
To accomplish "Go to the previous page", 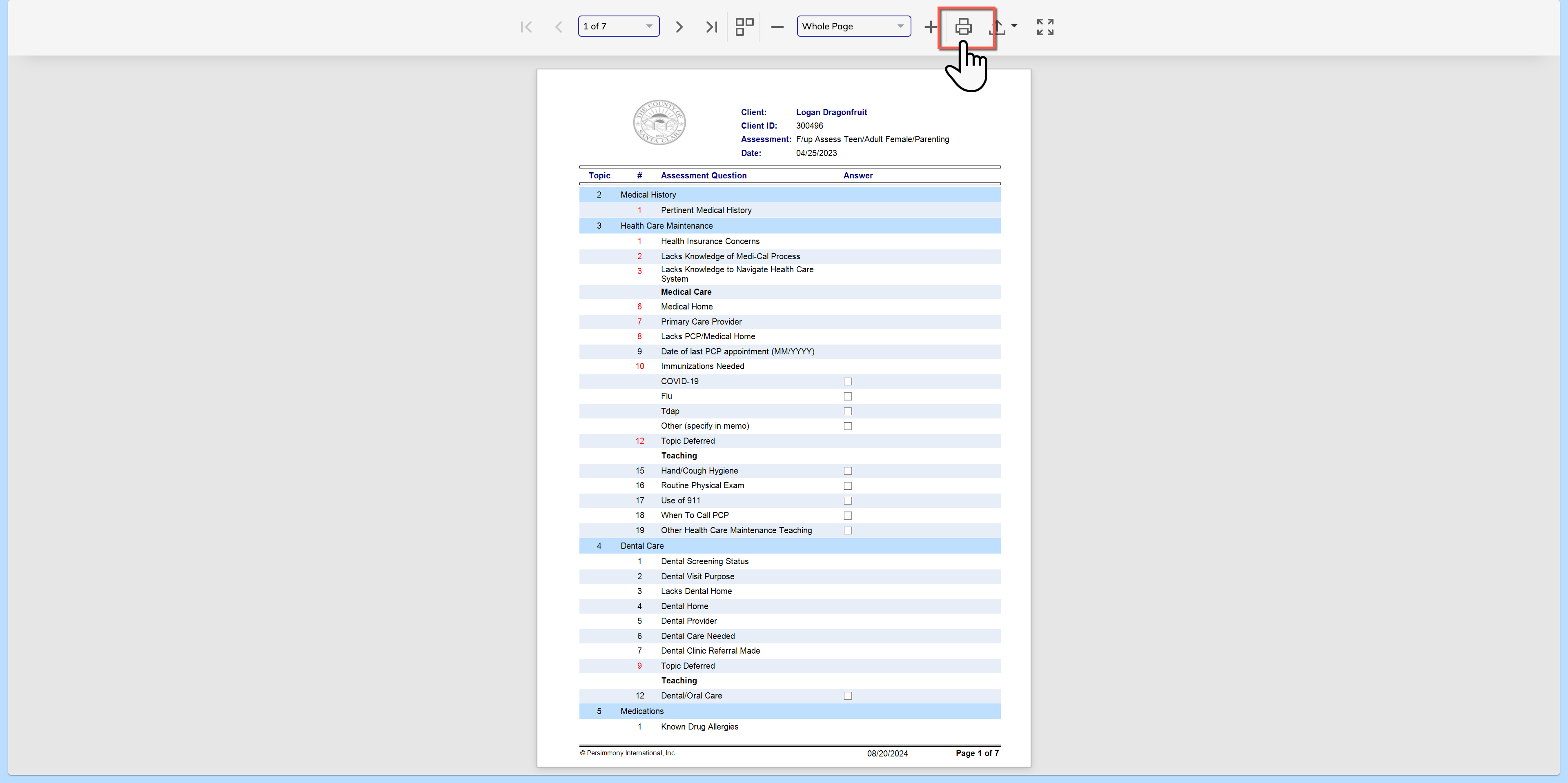I will coord(558,27).
